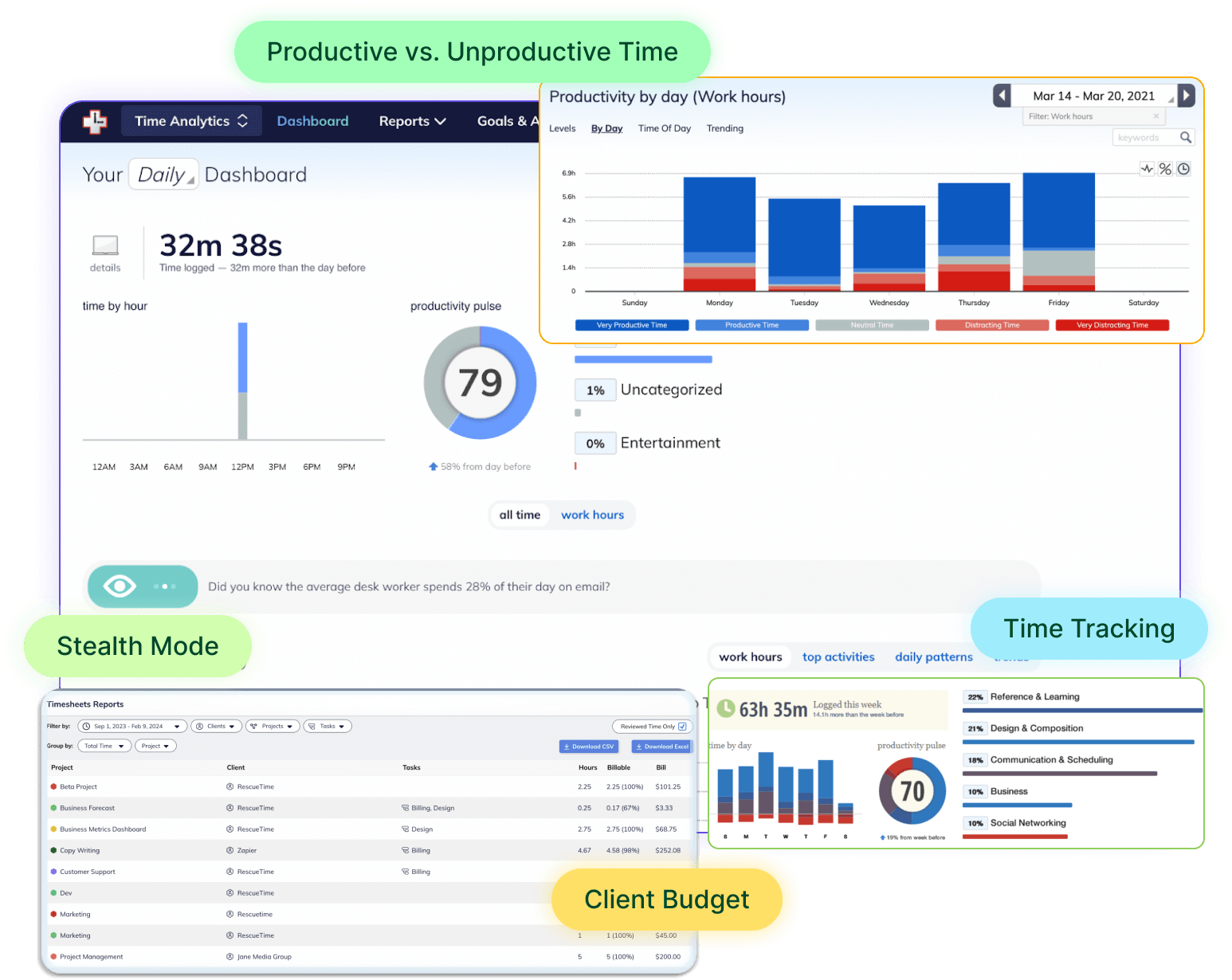This screenshot has width=1232, height=980.
Task: Switch chart to percent view
Action: pos(1165,169)
